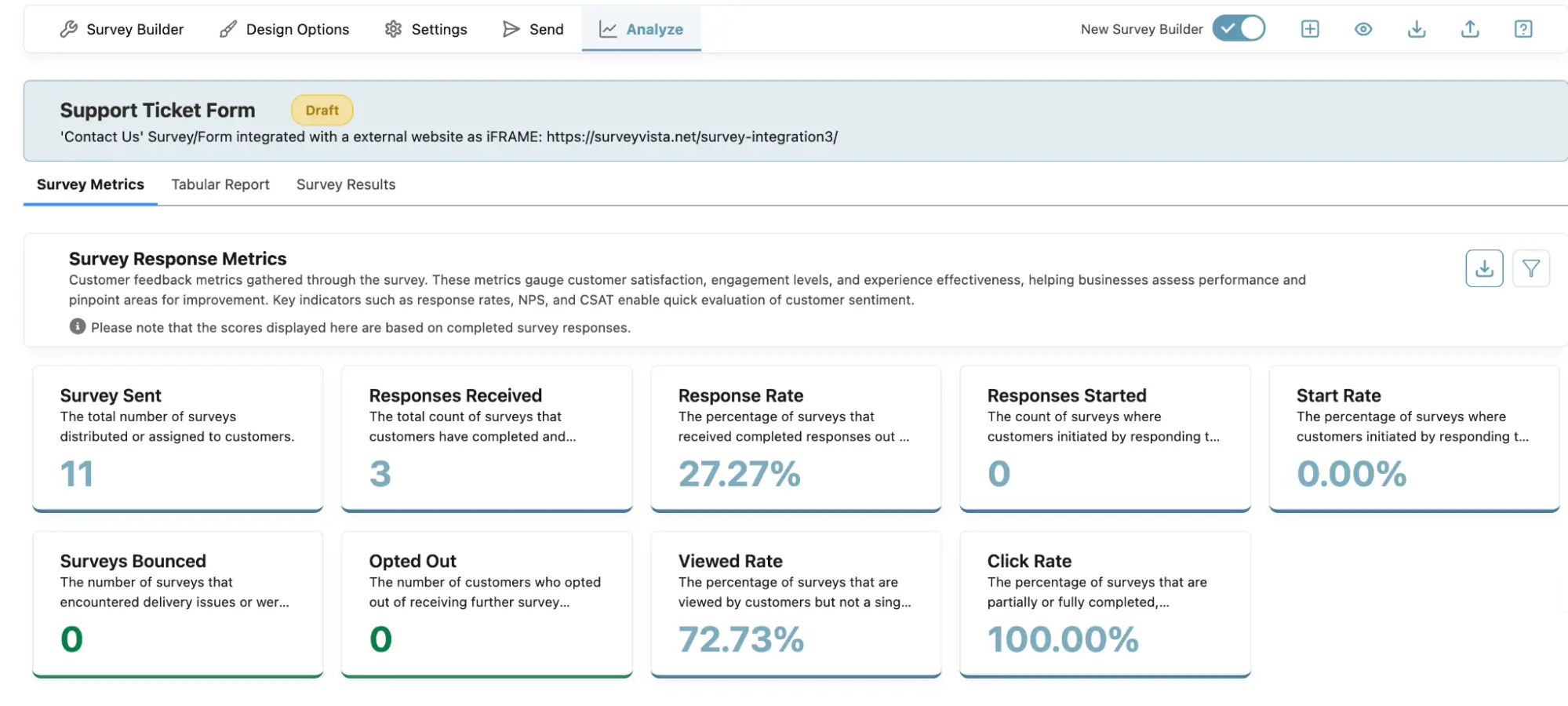Preview survey using the eye icon

[1363, 29]
